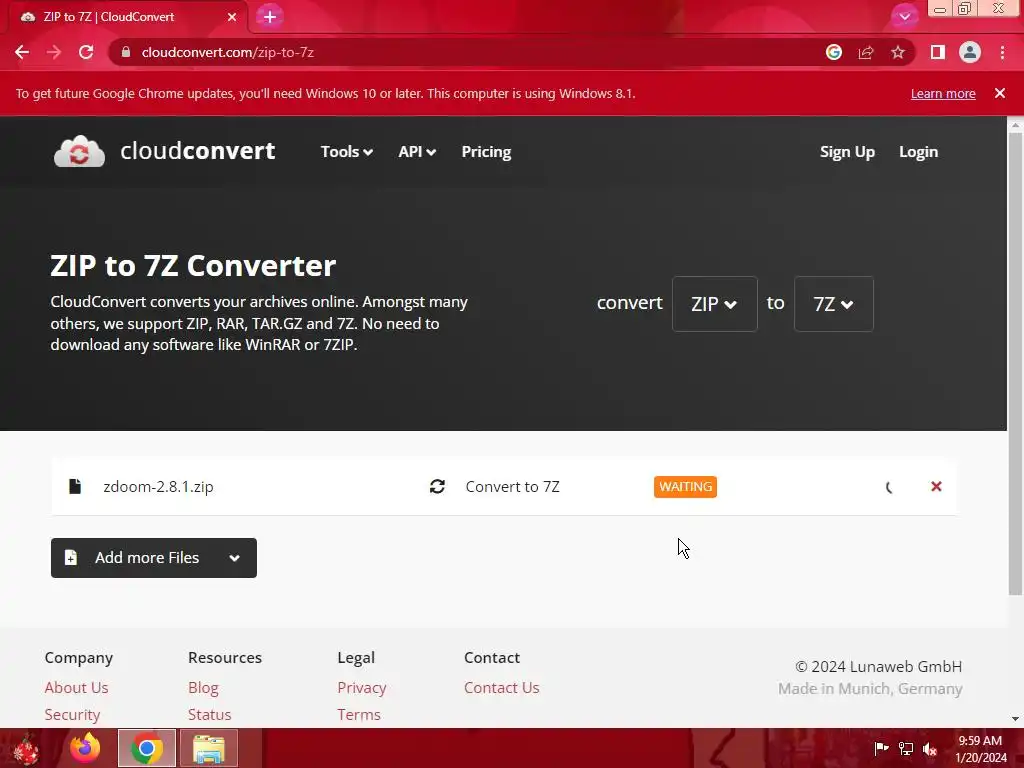1024x768 pixels.
Task: Toggle the Chrome side panel icon
Action: tap(938, 52)
